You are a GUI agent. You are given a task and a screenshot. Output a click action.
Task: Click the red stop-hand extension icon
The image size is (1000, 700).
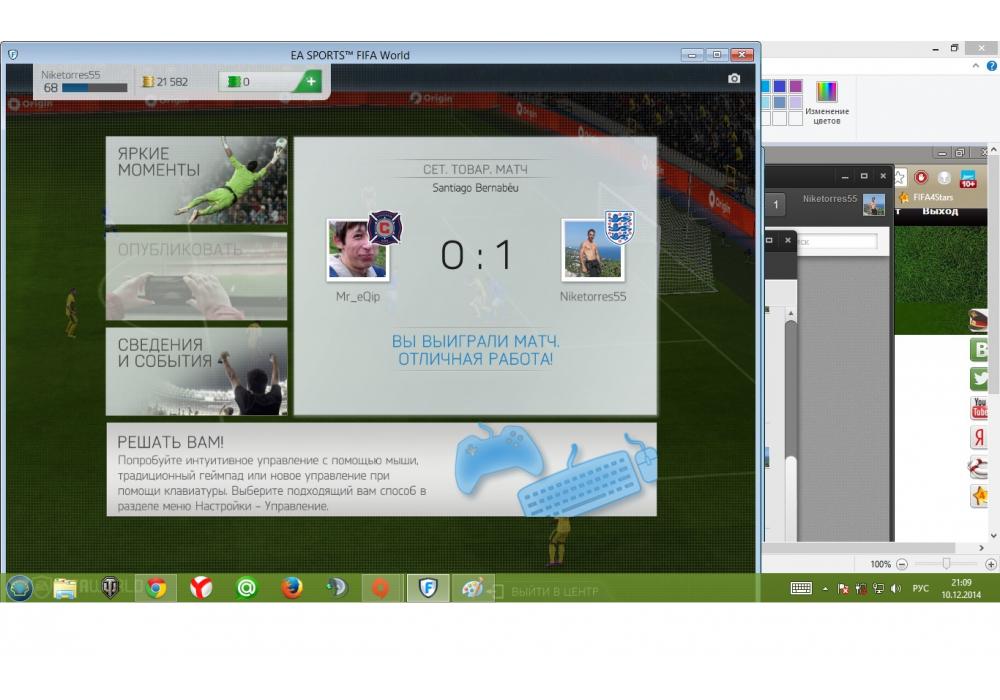pyautogui.click(x=921, y=177)
